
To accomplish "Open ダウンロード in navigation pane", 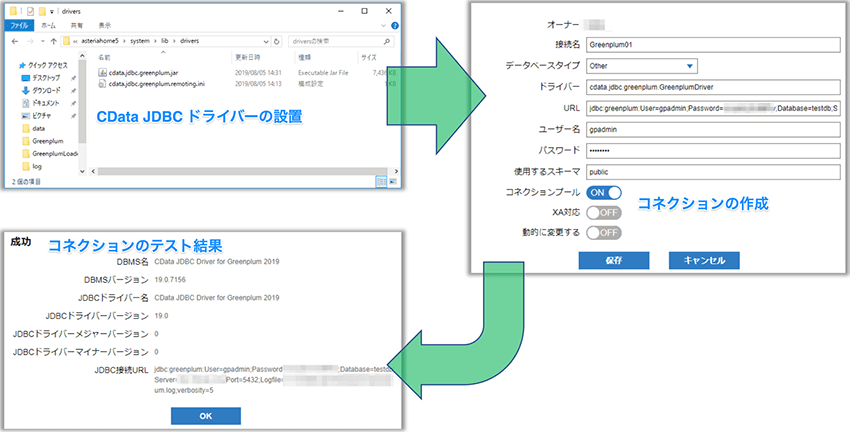I will [46, 91].
